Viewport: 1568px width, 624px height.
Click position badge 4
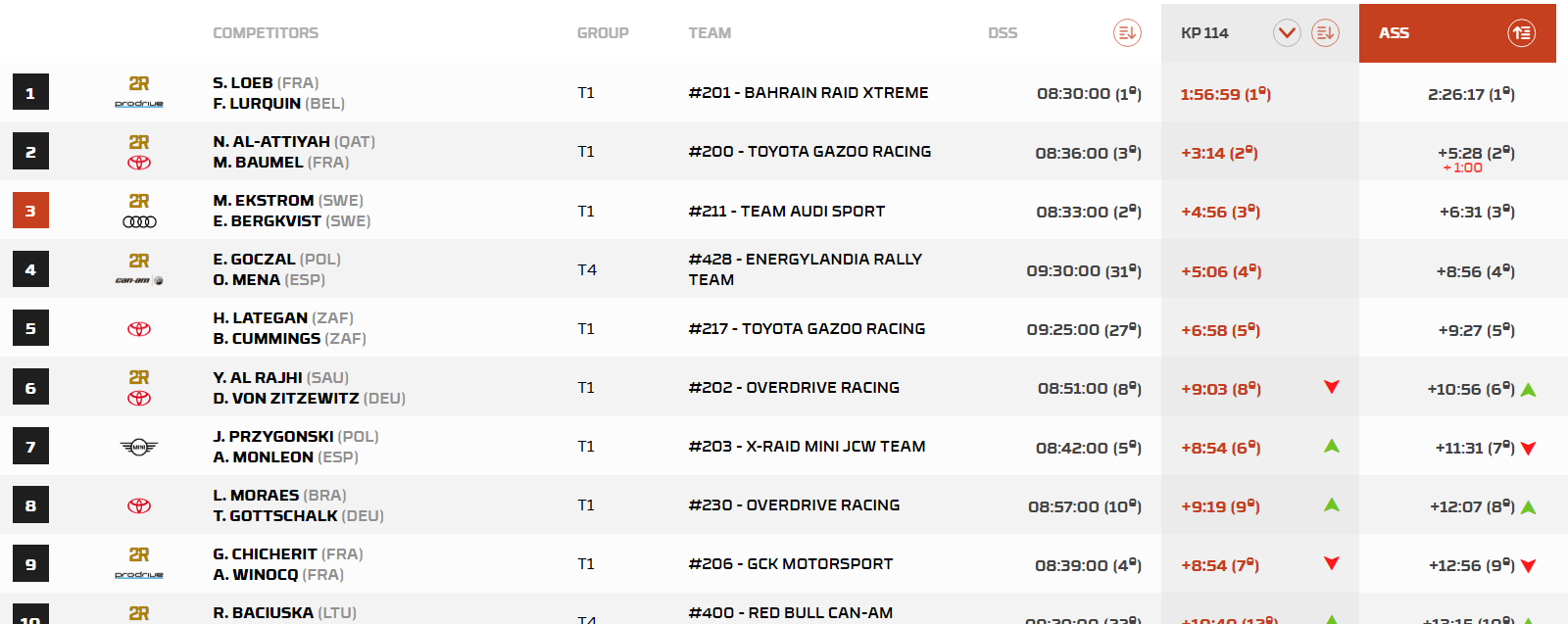(x=30, y=269)
